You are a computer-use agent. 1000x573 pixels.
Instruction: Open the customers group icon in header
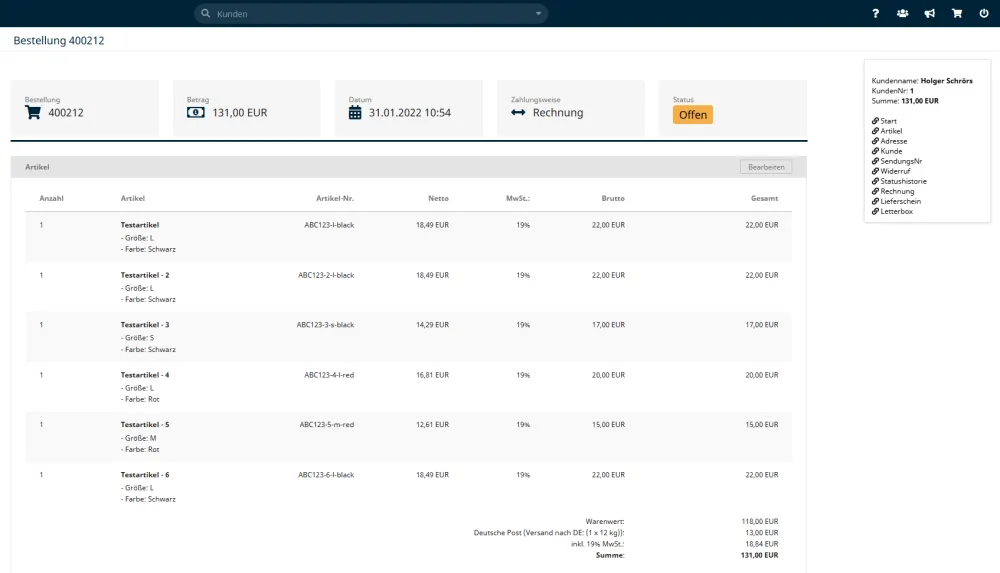[902, 13]
